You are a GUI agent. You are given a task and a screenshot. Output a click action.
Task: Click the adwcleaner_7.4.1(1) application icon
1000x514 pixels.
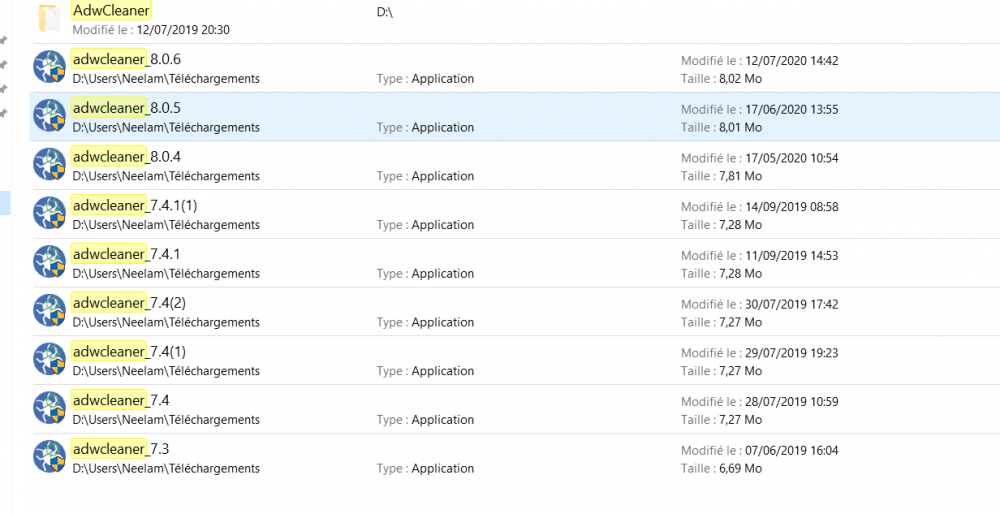coord(50,214)
